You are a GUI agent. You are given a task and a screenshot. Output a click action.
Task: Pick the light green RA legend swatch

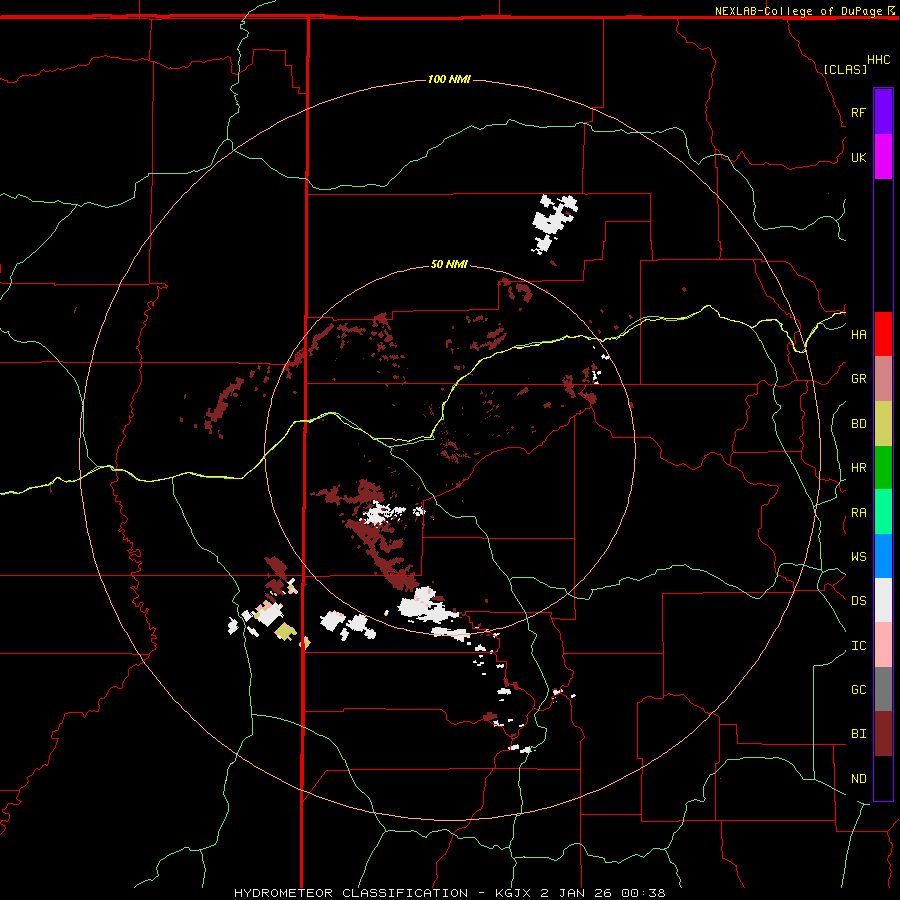click(883, 512)
